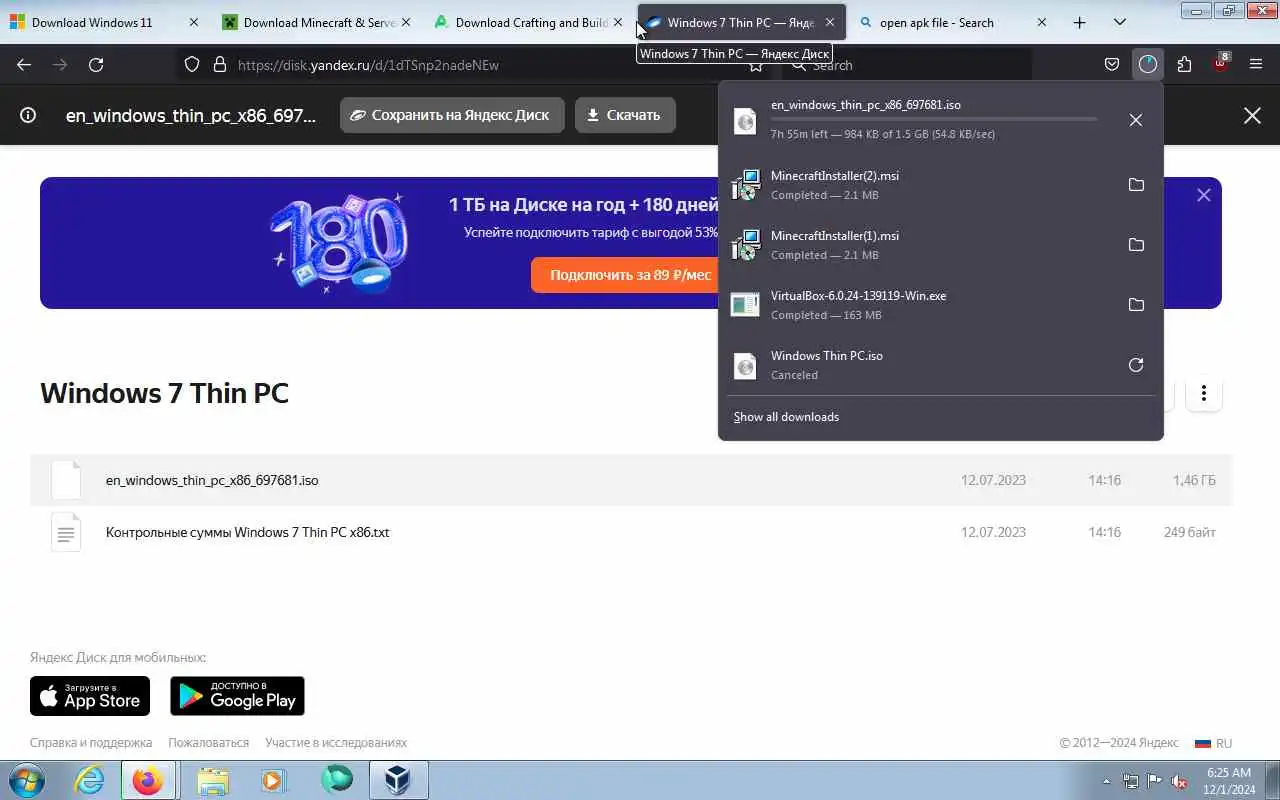Close the Download Windows 11 tab

tap(193, 22)
